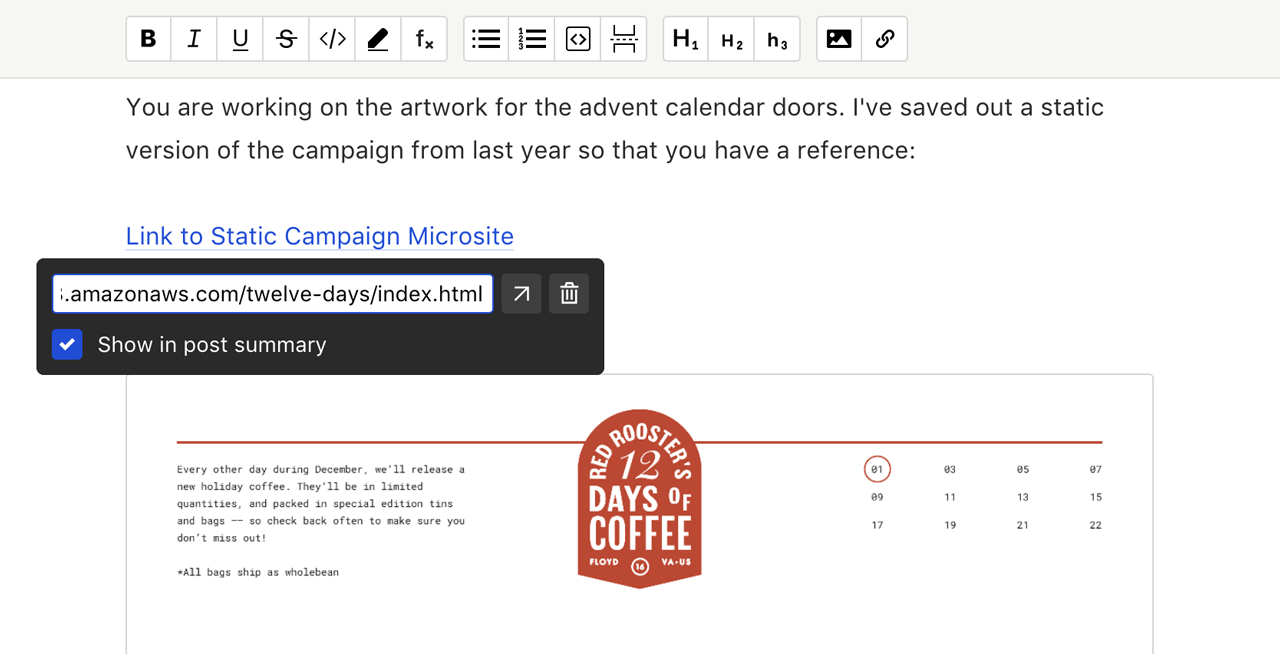Select calendar day 19 in the preview
Viewport: 1280px width, 654px height.
tap(950, 525)
